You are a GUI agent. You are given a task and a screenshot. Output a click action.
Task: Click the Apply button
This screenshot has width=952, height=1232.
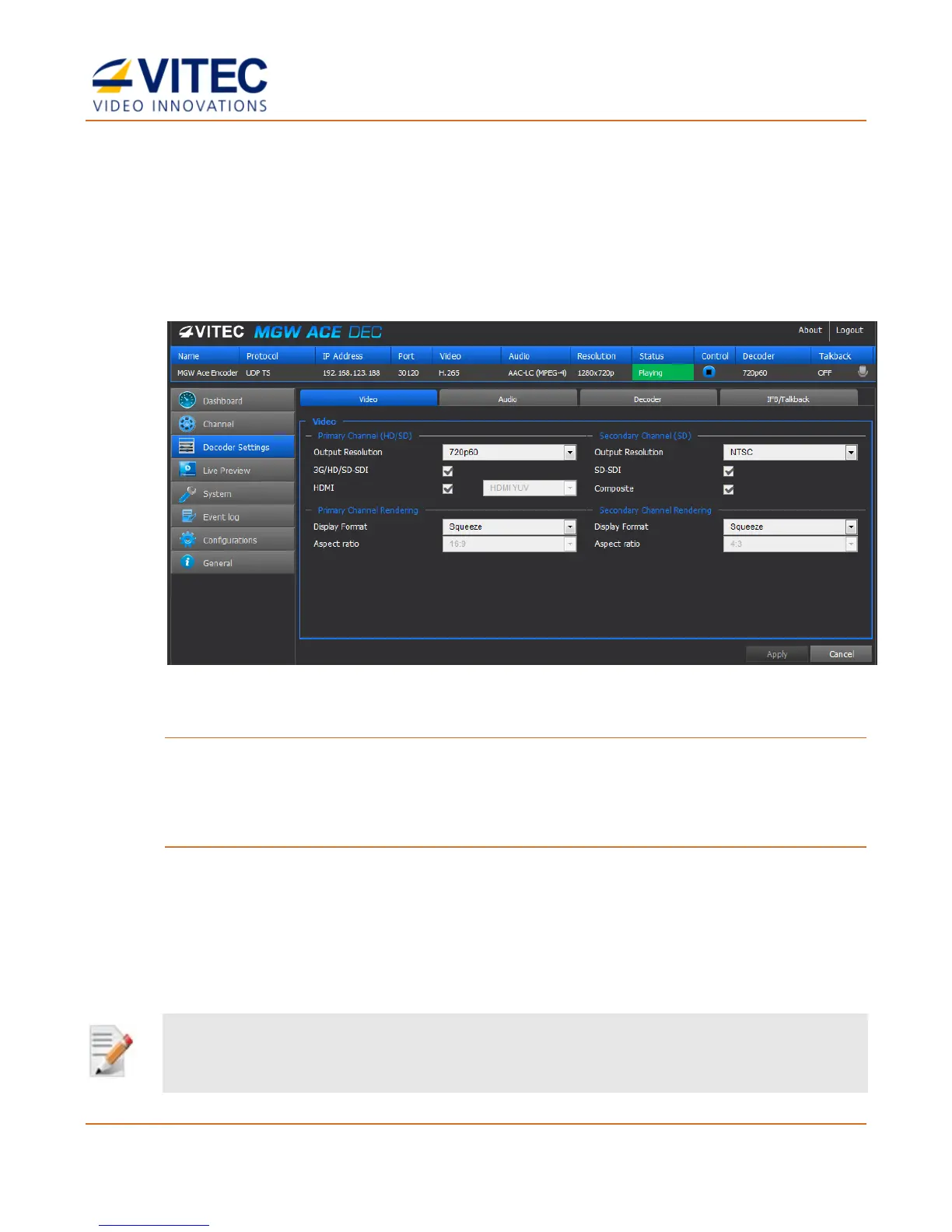pyautogui.click(x=777, y=653)
